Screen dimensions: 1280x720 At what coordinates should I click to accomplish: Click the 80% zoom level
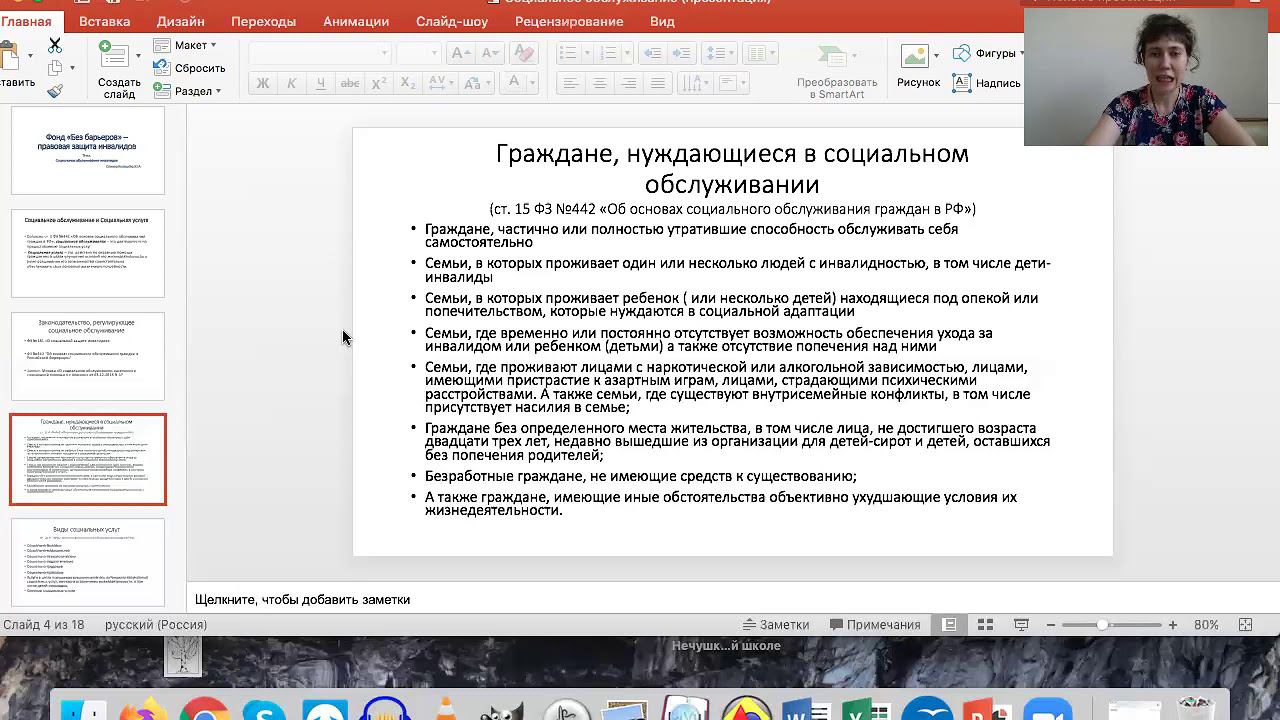click(x=1206, y=625)
